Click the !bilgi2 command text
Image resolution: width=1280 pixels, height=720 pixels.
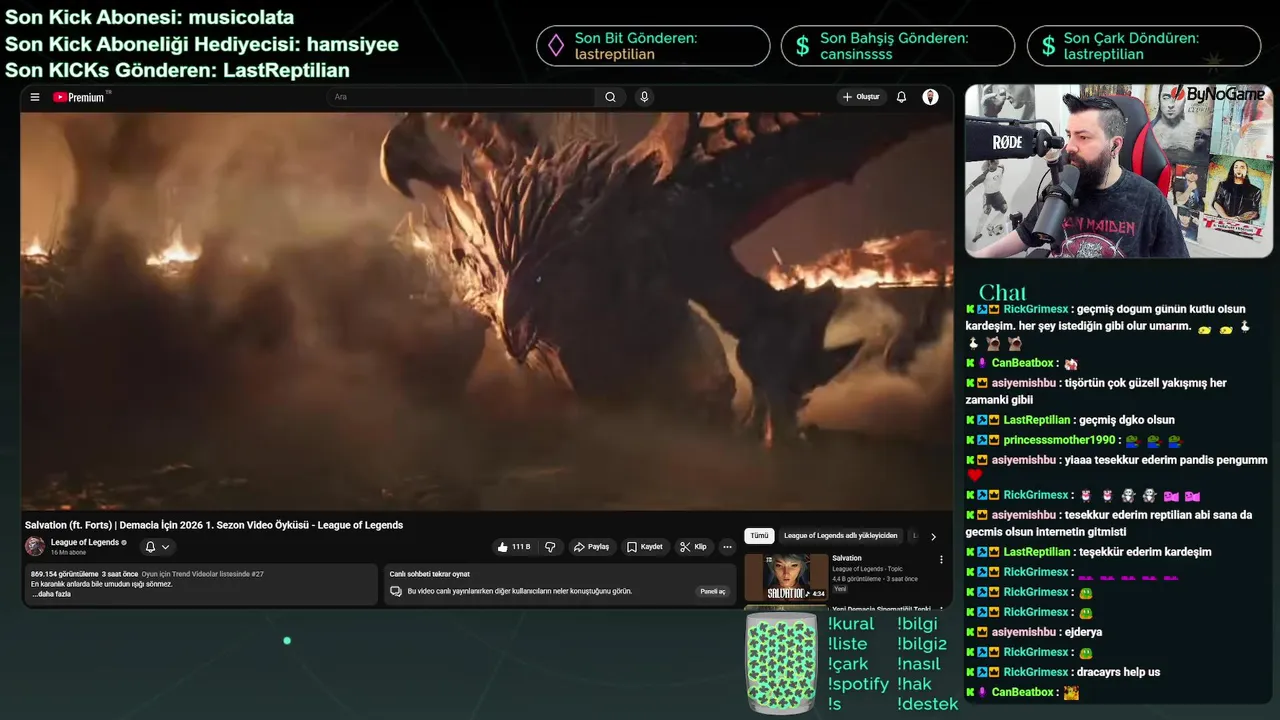point(922,644)
